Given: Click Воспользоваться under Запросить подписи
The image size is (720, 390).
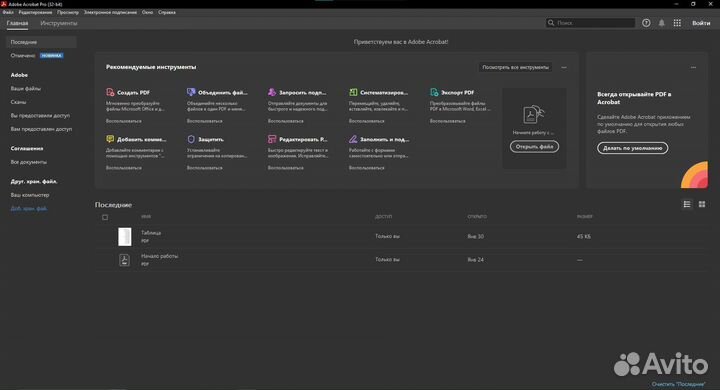Looking at the screenshot, I should coord(286,121).
